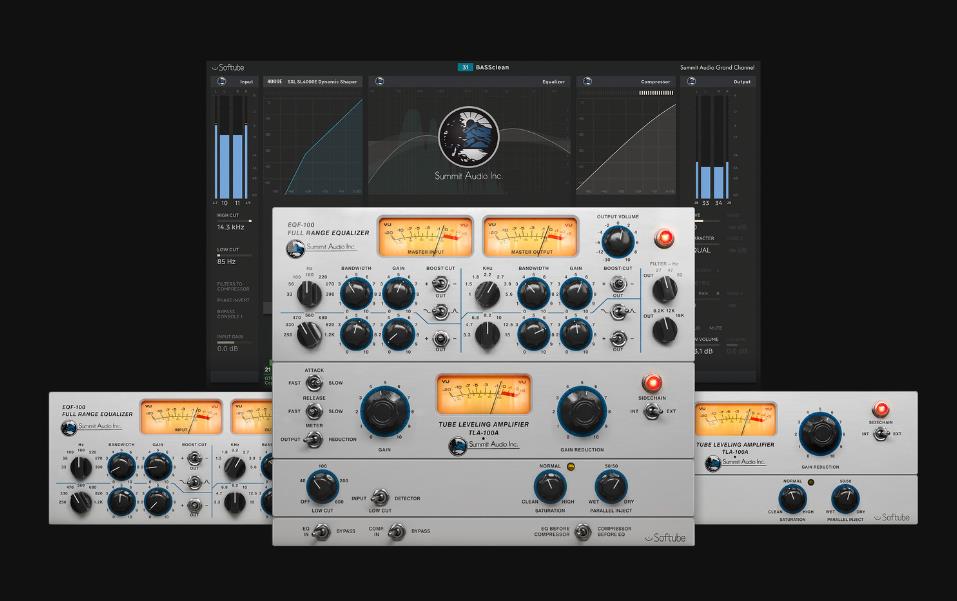Click the Saturation knob
This screenshot has height=601, width=957.
tap(548, 486)
